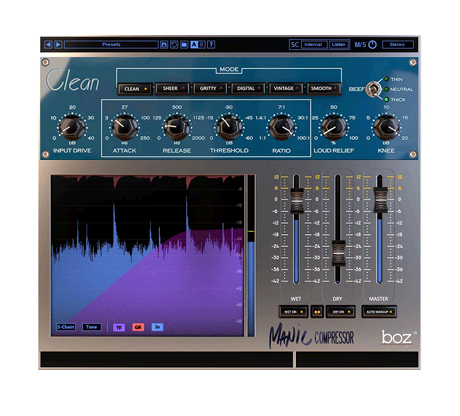The width and height of the screenshot is (460, 416).
Task: Click the RATIO knob
Action: coord(281,127)
